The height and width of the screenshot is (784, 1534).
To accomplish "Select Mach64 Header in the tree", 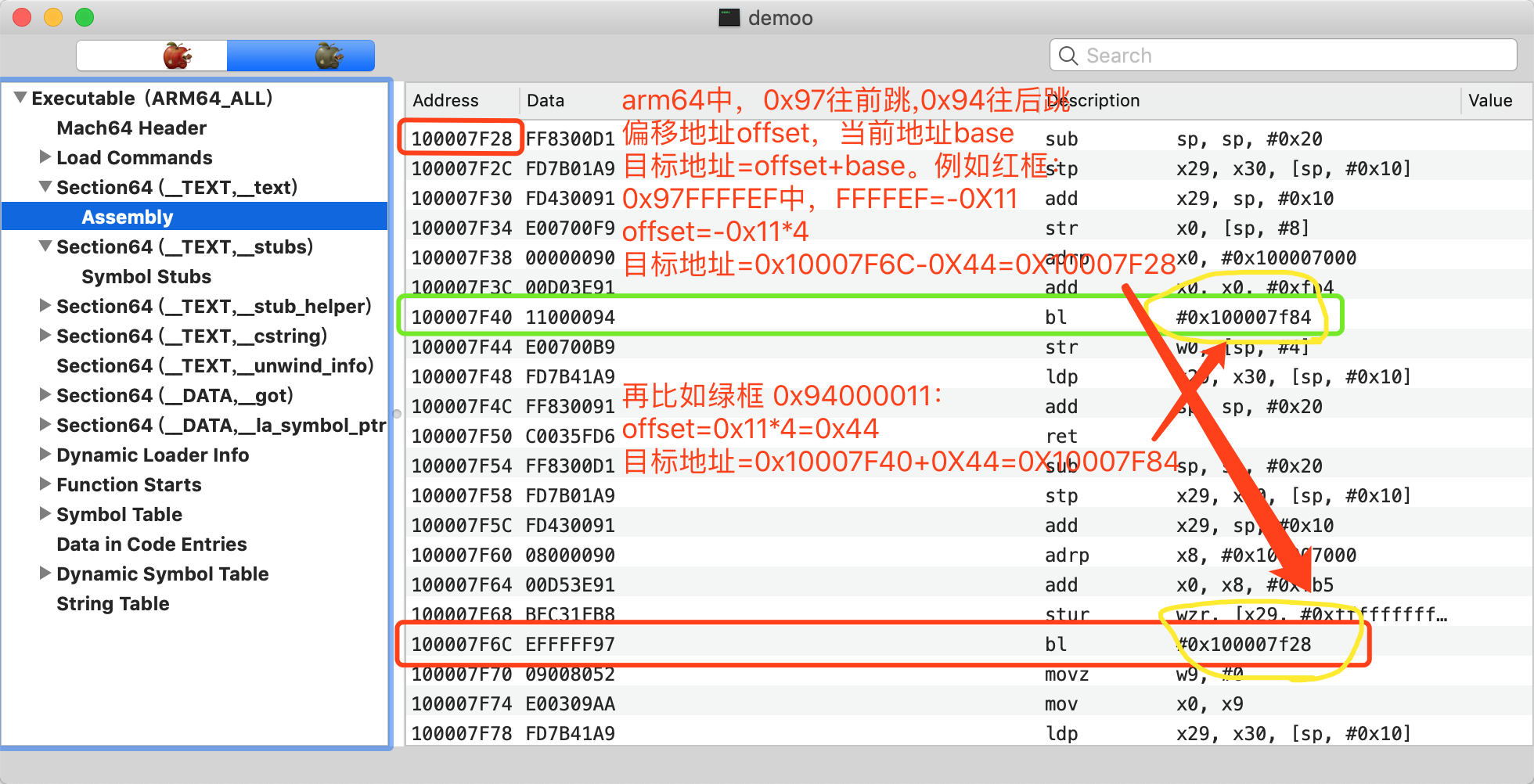I will pos(131,128).
